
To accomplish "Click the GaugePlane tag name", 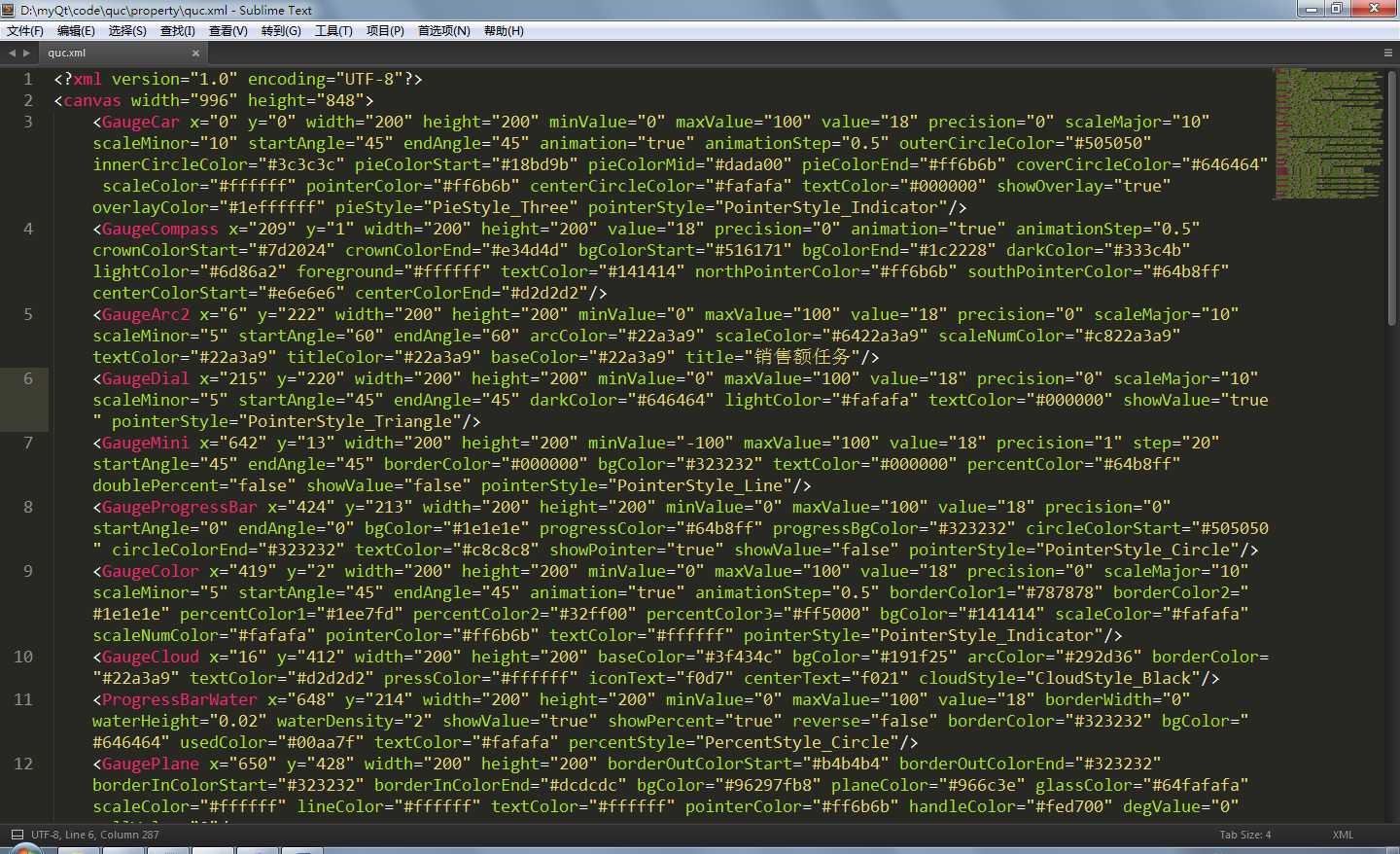I will pos(151,764).
